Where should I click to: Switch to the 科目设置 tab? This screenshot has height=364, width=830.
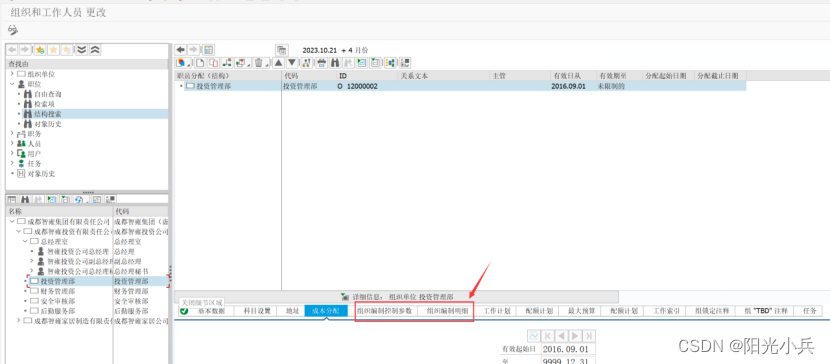pos(257,311)
